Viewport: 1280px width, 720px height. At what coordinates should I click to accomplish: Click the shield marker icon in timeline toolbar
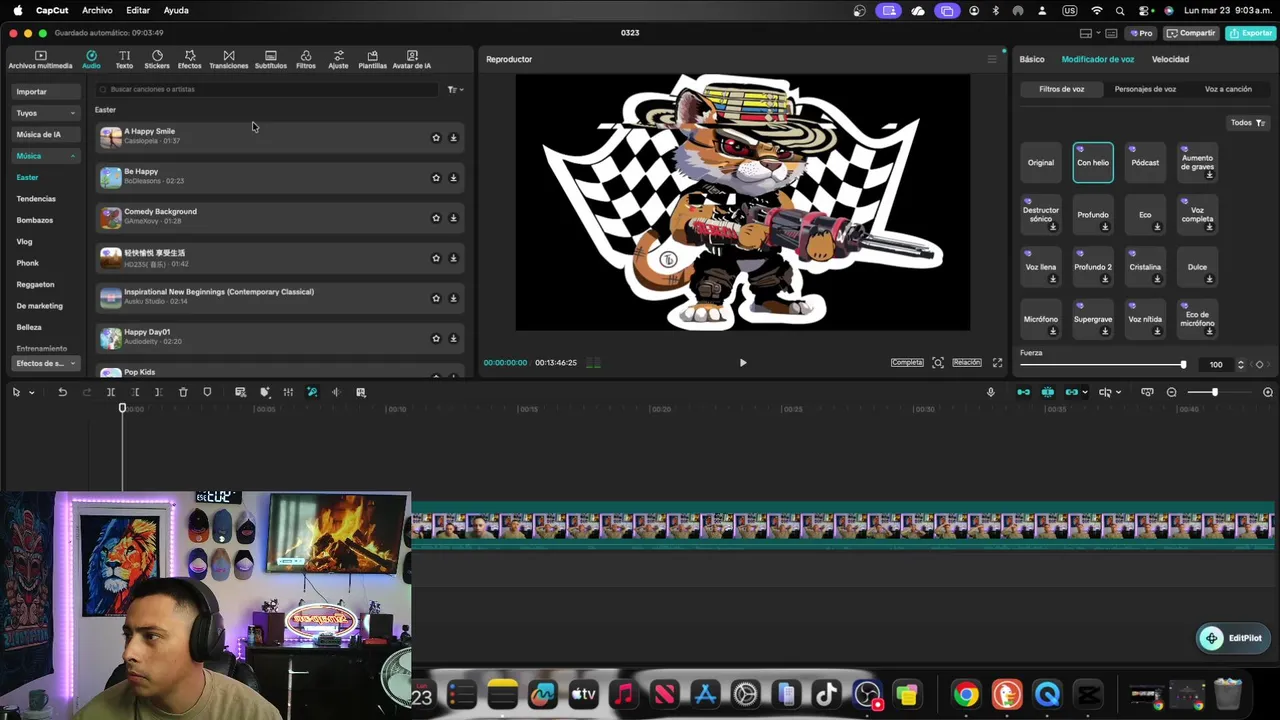[x=207, y=392]
